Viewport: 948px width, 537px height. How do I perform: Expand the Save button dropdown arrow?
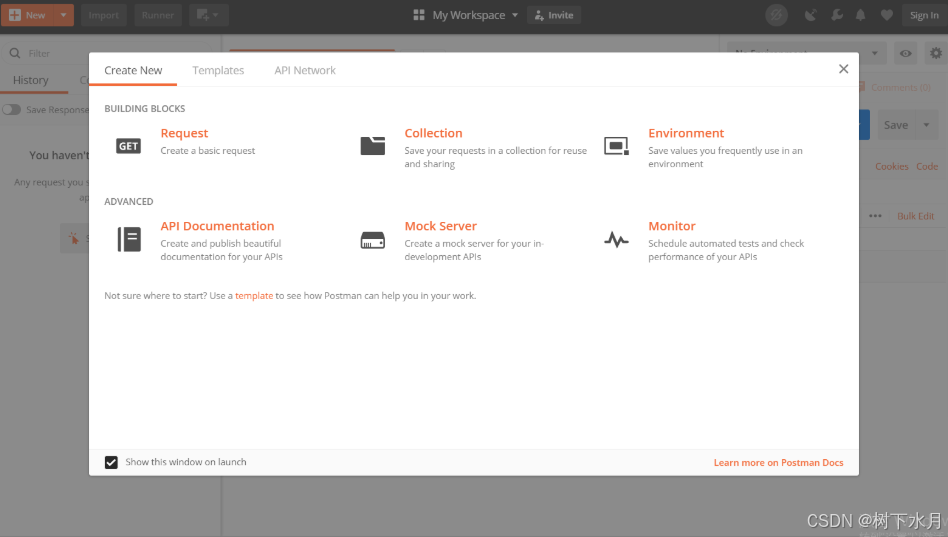[926, 125]
